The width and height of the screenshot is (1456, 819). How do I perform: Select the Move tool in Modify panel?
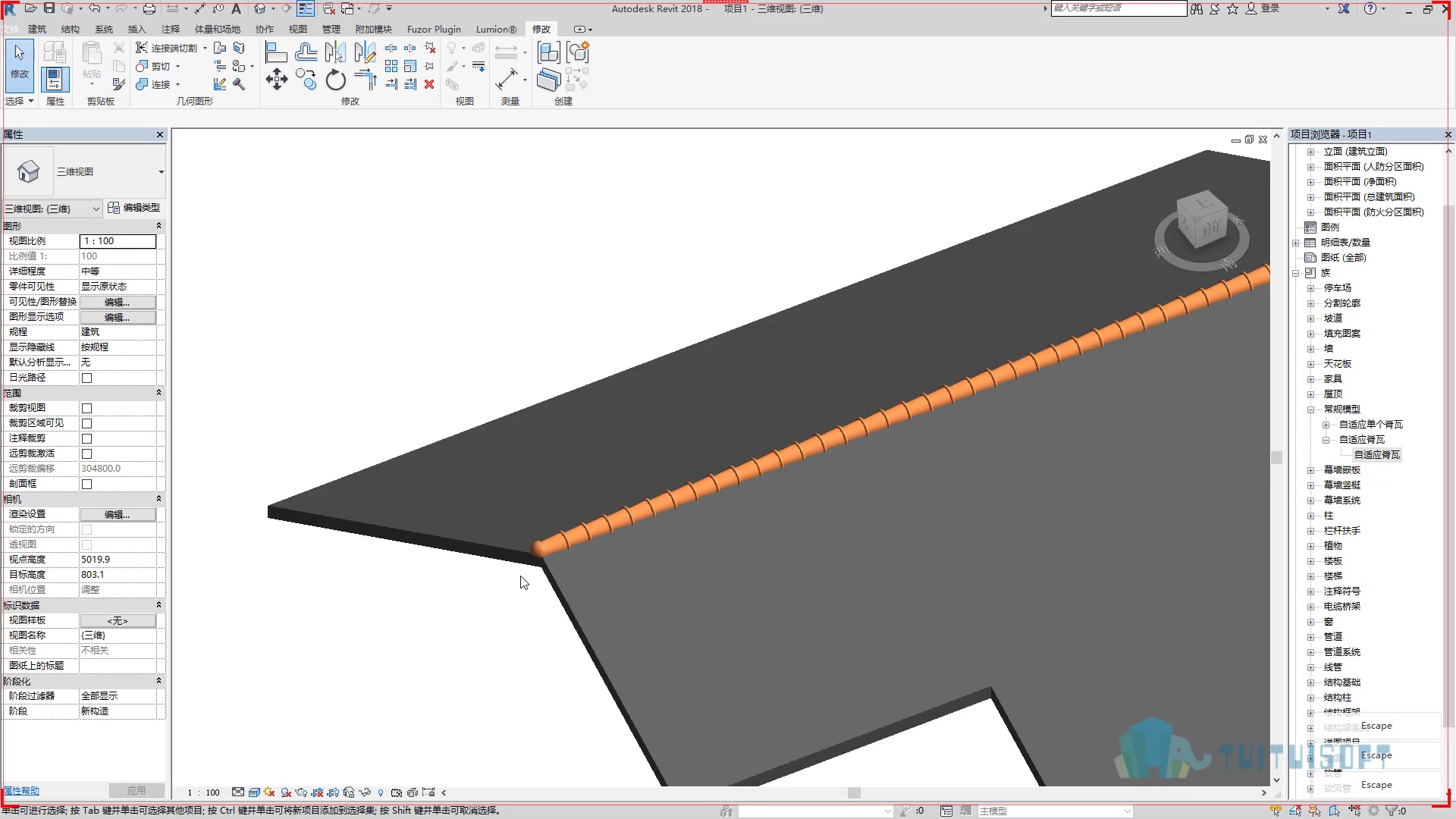[277, 80]
